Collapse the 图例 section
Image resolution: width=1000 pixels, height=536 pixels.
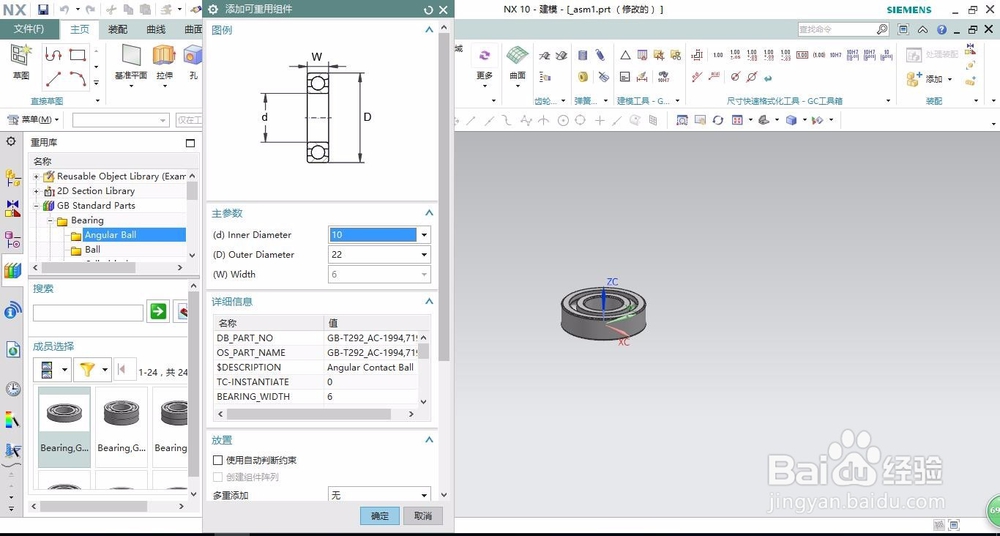pyautogui.click(x=429, y=30)
